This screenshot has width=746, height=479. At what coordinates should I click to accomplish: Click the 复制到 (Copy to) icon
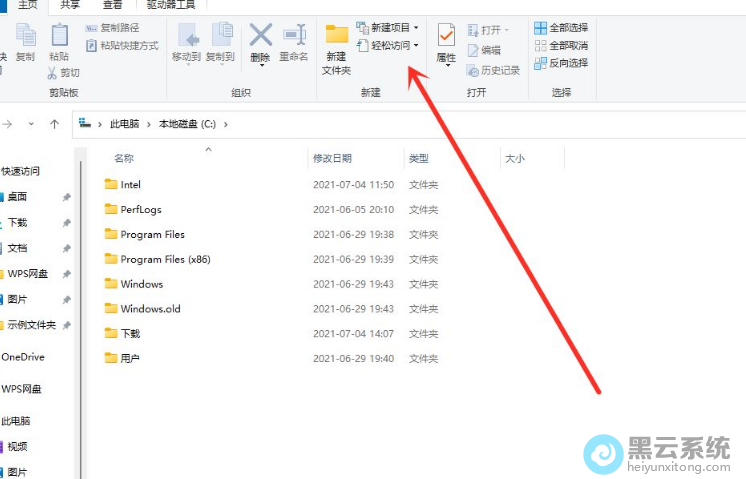(220, 37)
